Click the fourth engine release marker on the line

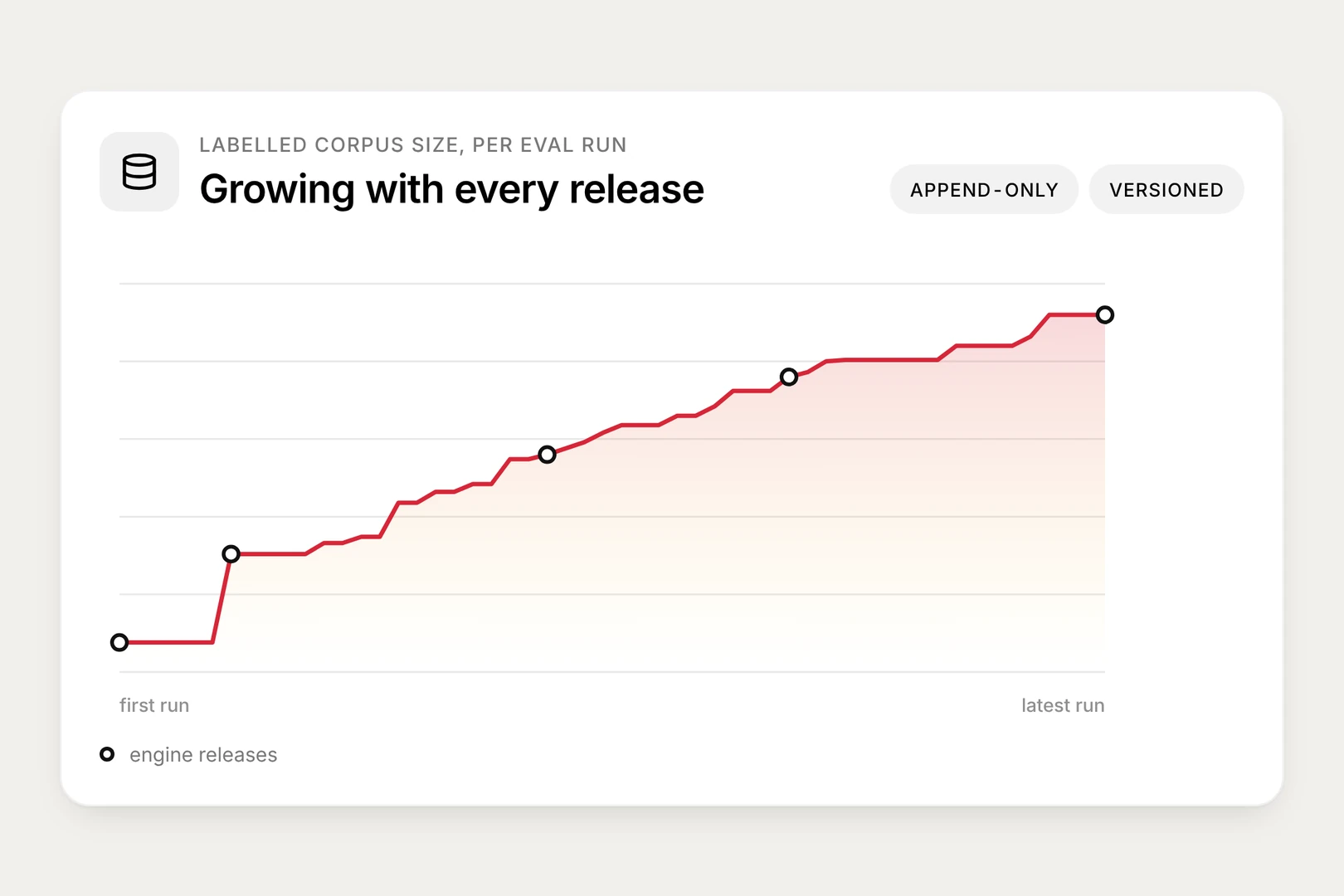(x=789, y=377)
